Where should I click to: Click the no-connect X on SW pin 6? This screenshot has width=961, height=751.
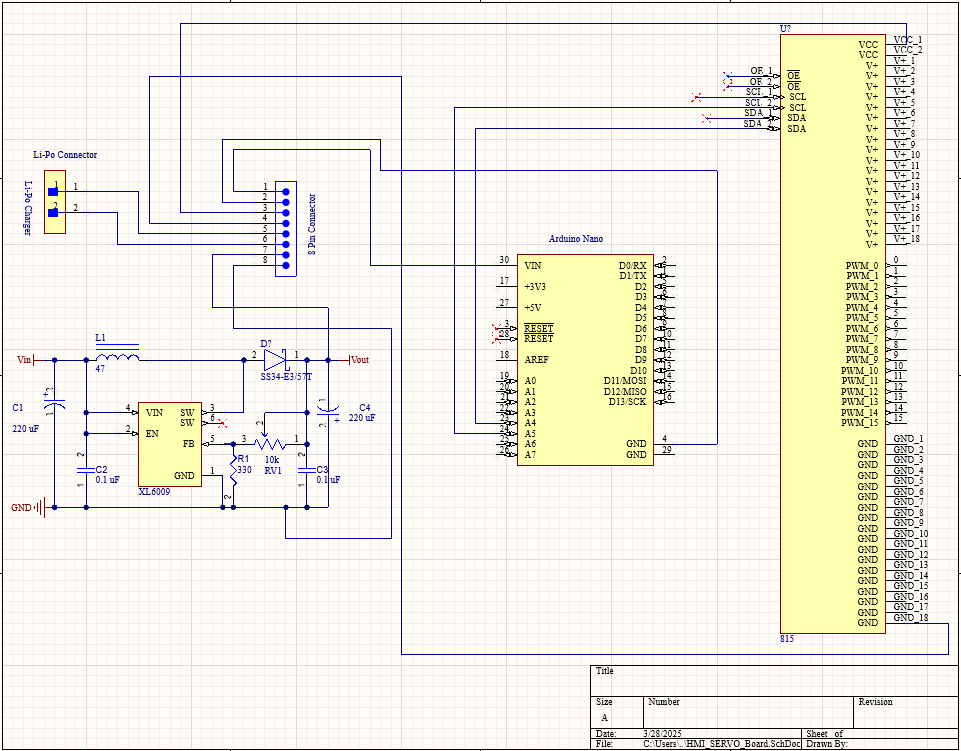click(223, 422)
